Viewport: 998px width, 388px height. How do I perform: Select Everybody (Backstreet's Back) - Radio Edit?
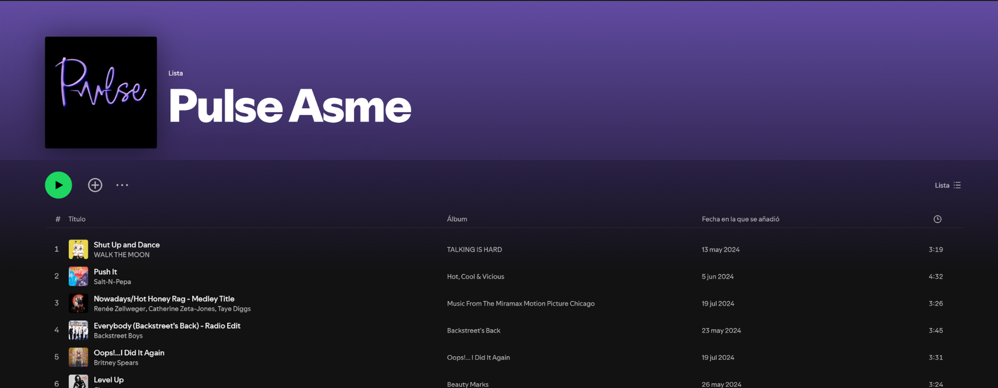click(x=167, y=326)
